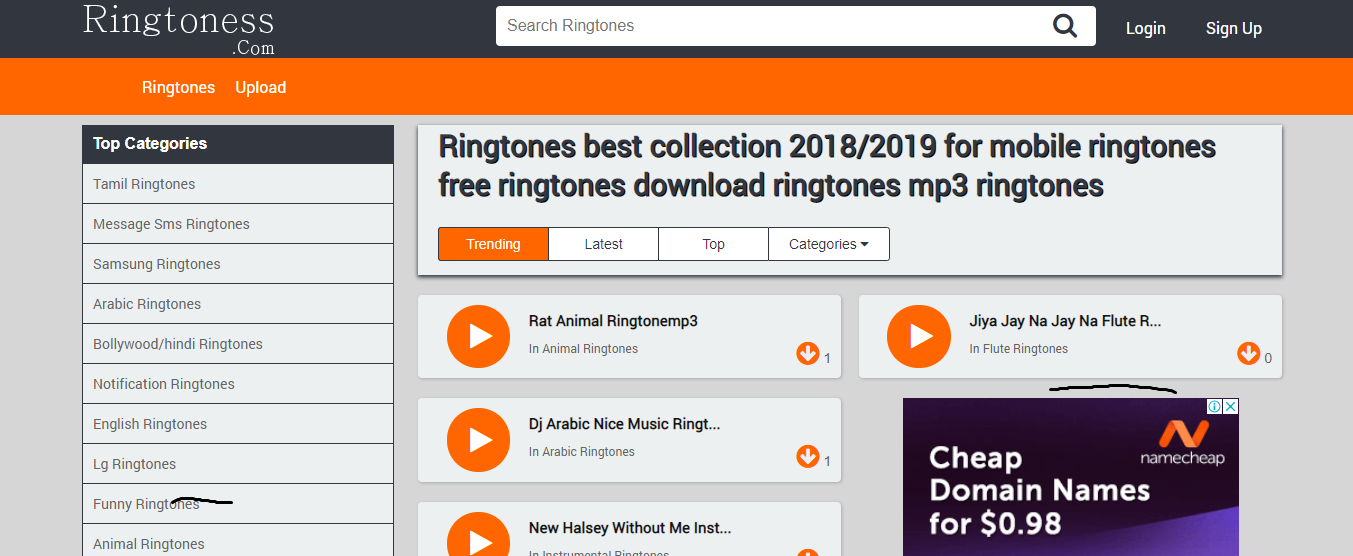This screenshot has height=556, width=1353.
Task: Click the Top Categories header
Action: (x=238, y=144)
